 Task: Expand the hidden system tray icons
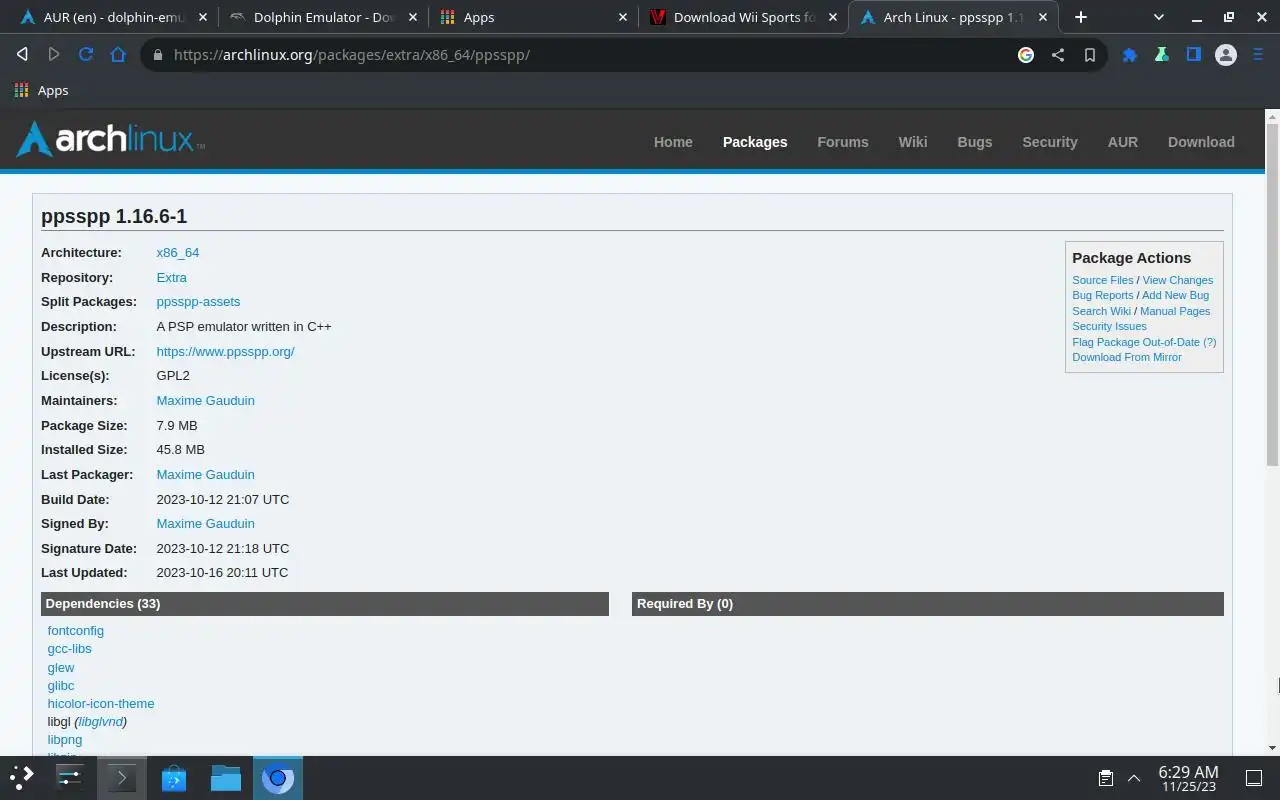[x=1134, y=777]
